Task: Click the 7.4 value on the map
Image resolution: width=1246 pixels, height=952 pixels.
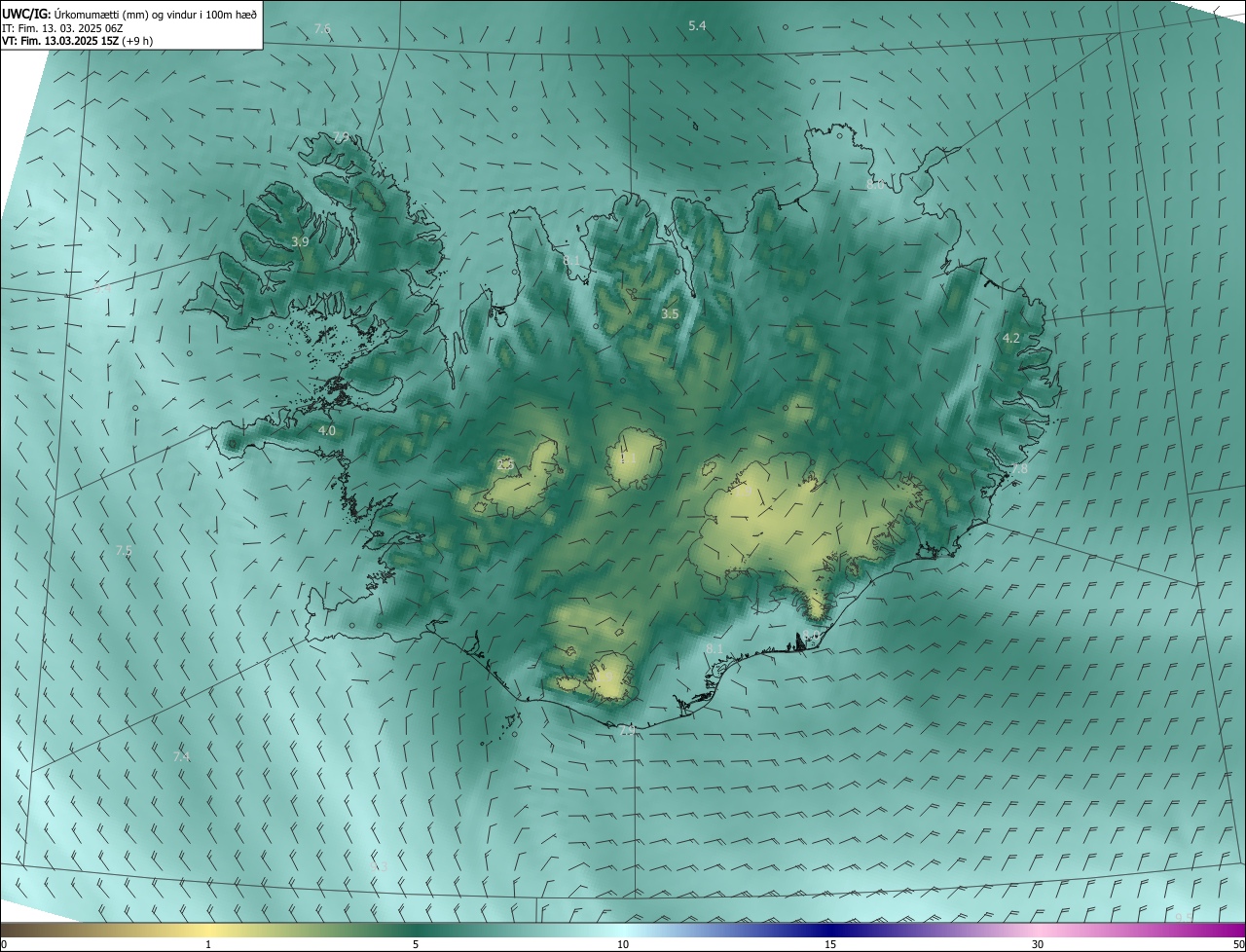Action: click(x=181, y=756)
